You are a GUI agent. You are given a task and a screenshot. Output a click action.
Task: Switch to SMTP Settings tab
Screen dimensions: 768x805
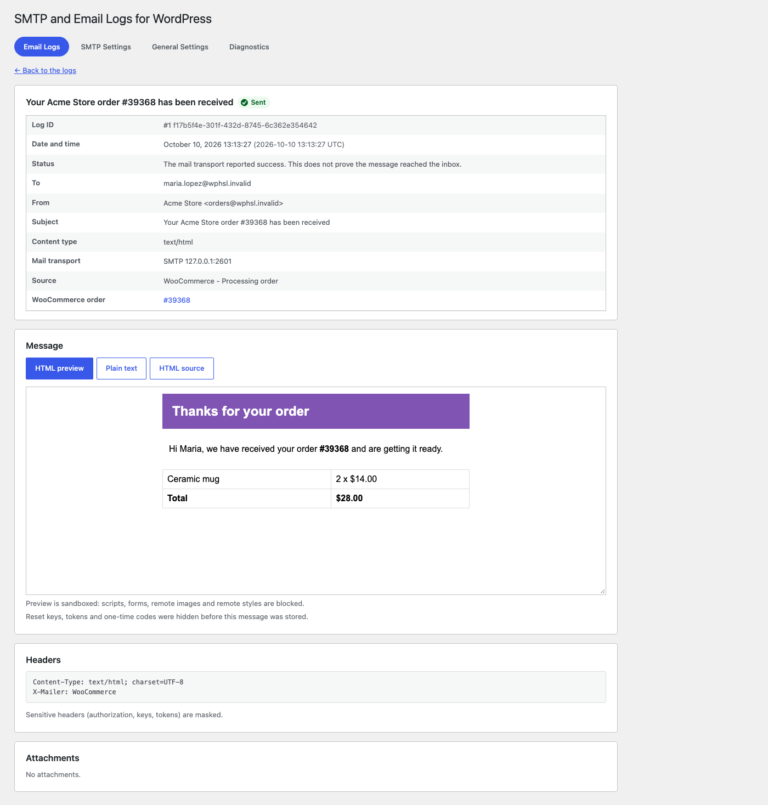(106, 47)
